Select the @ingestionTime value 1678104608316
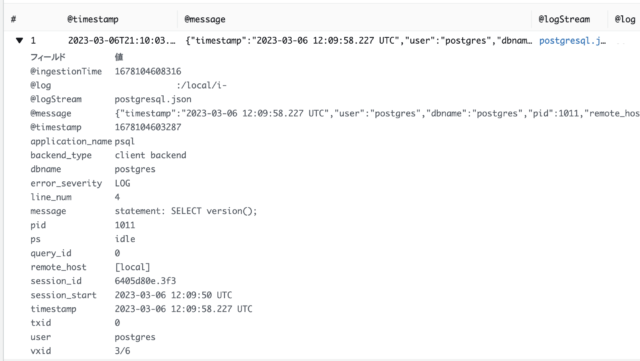This screenshot has height=361, width=640. tap(148, 71)
